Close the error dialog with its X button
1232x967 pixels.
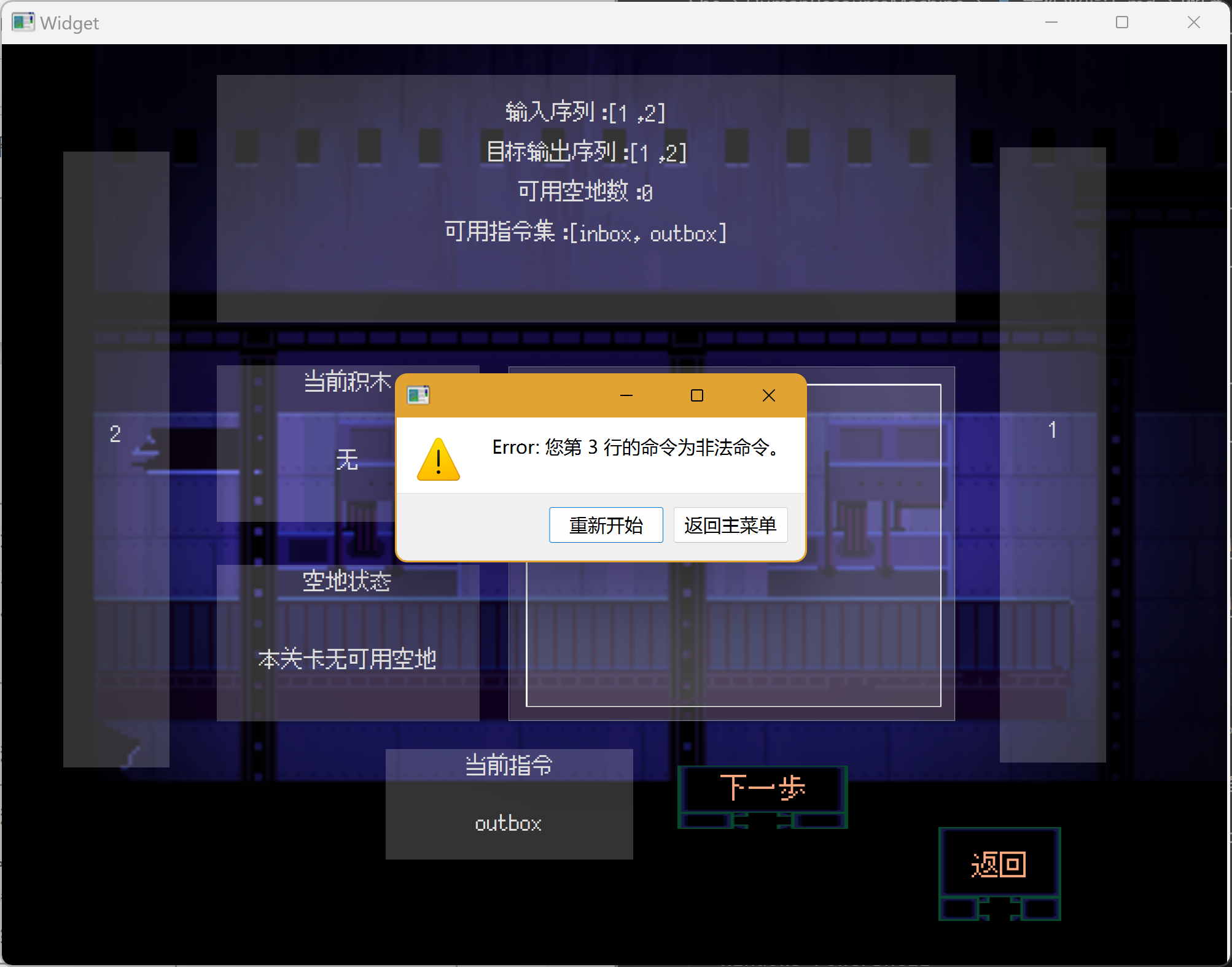768,395
